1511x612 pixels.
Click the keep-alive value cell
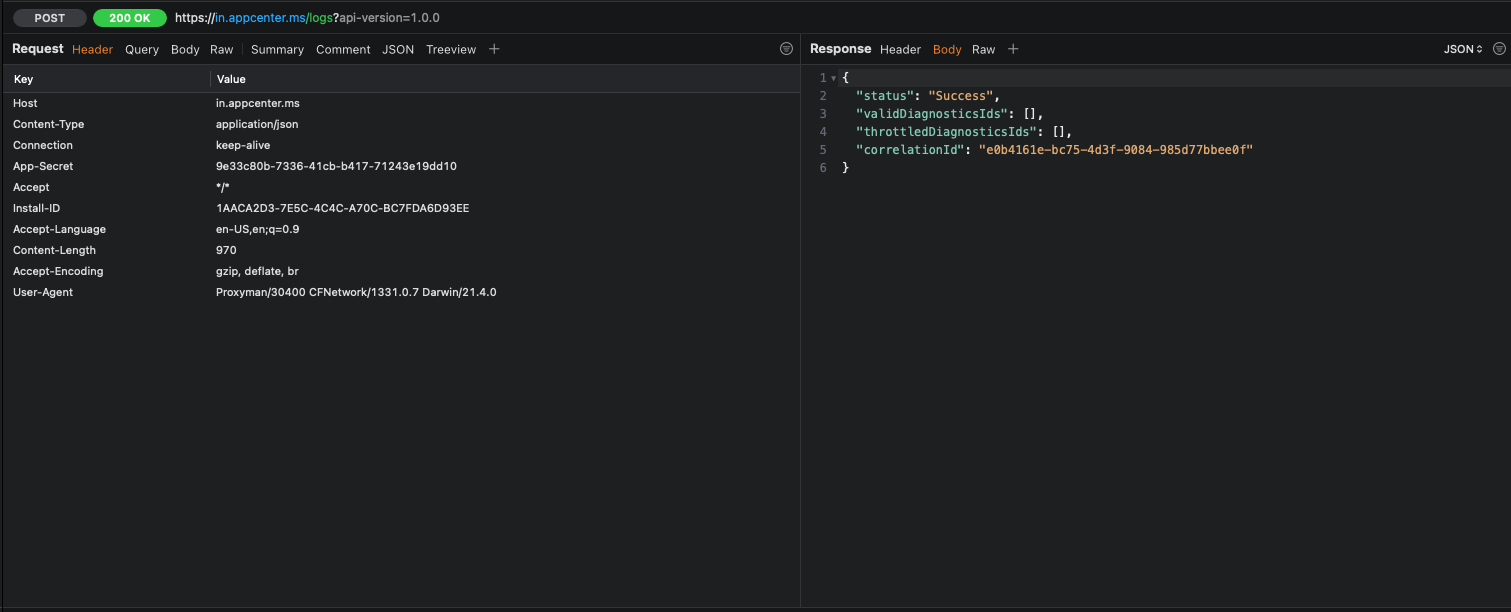point(243,145)
